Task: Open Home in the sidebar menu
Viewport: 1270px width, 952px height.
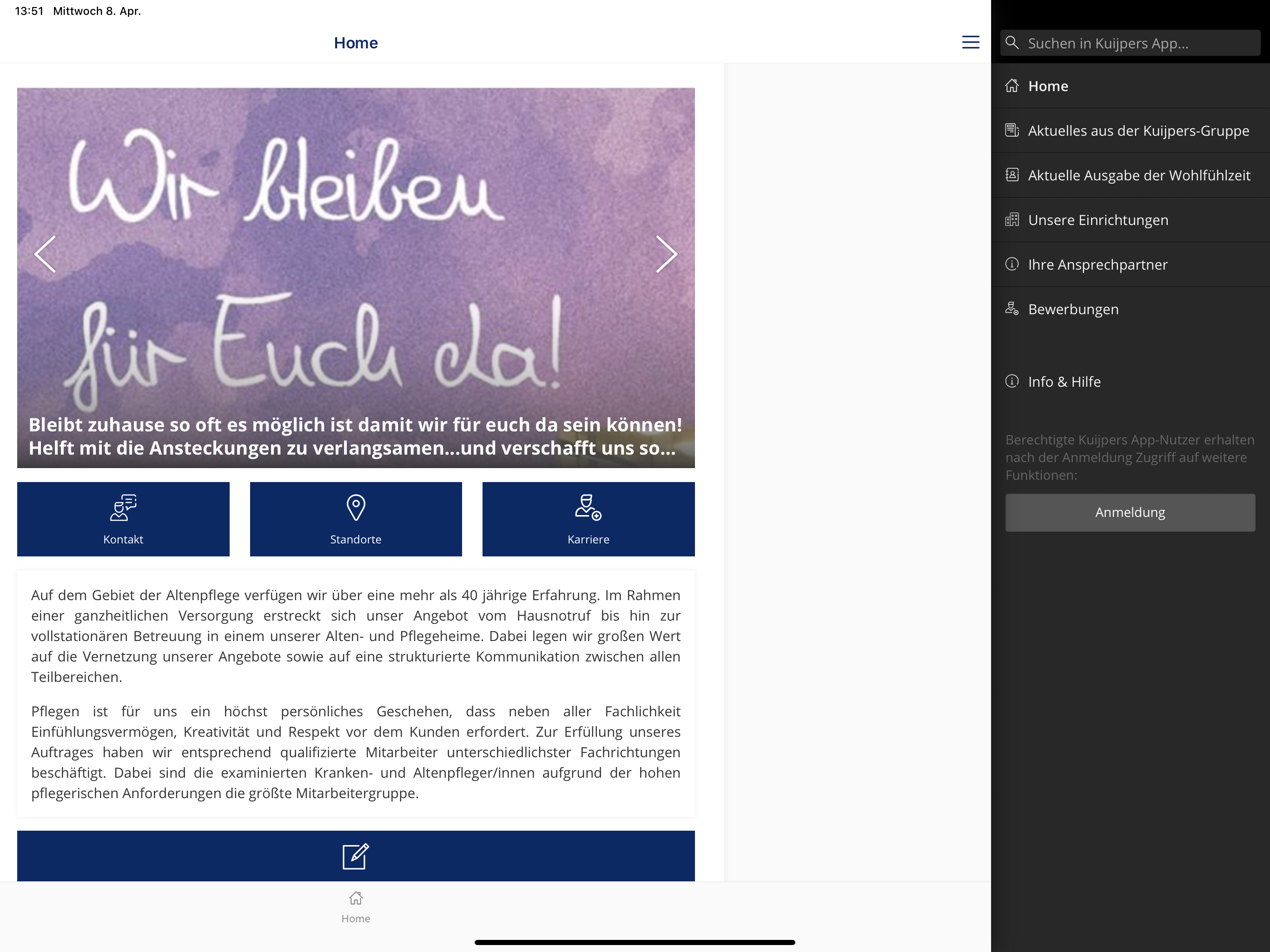Action: [x=1130, y=86]
